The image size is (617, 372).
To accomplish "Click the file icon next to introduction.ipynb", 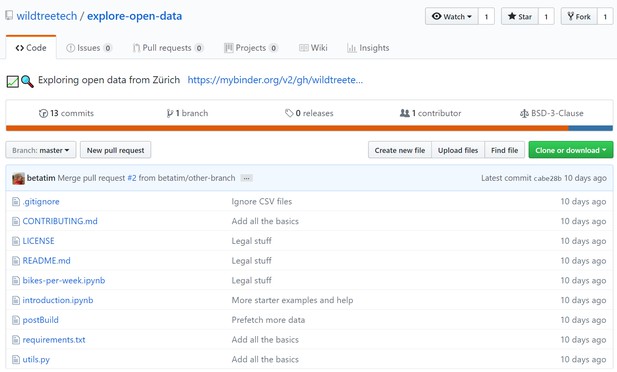I will coord(16,300).
